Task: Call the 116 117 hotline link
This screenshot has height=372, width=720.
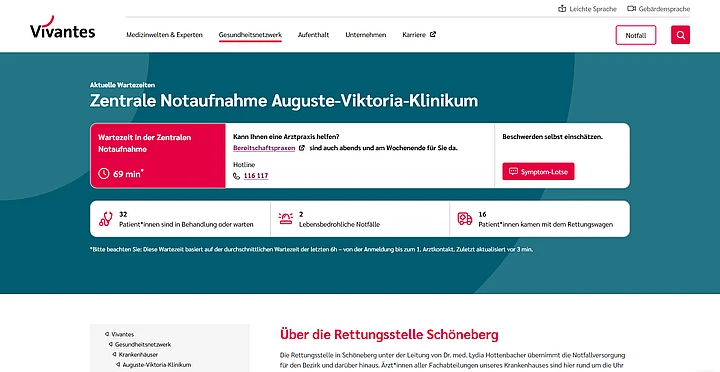Action: tap(256, 176)
